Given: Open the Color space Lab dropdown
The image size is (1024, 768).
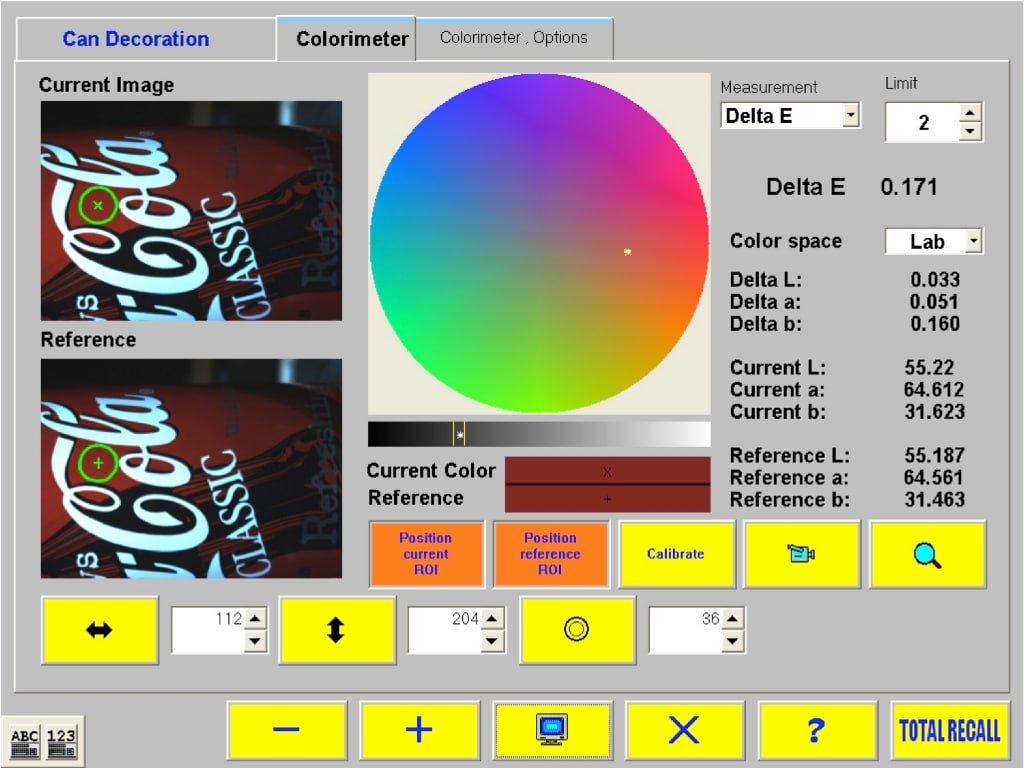Looking at the screenshot, I should (973, 241).
